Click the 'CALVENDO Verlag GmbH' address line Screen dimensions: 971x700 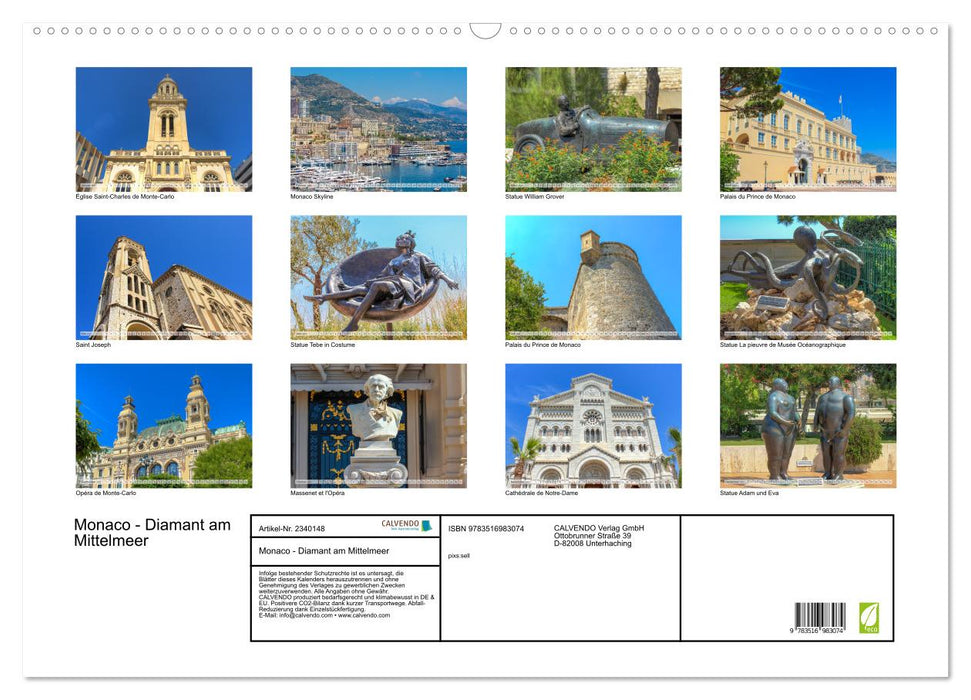coord(599,528)
